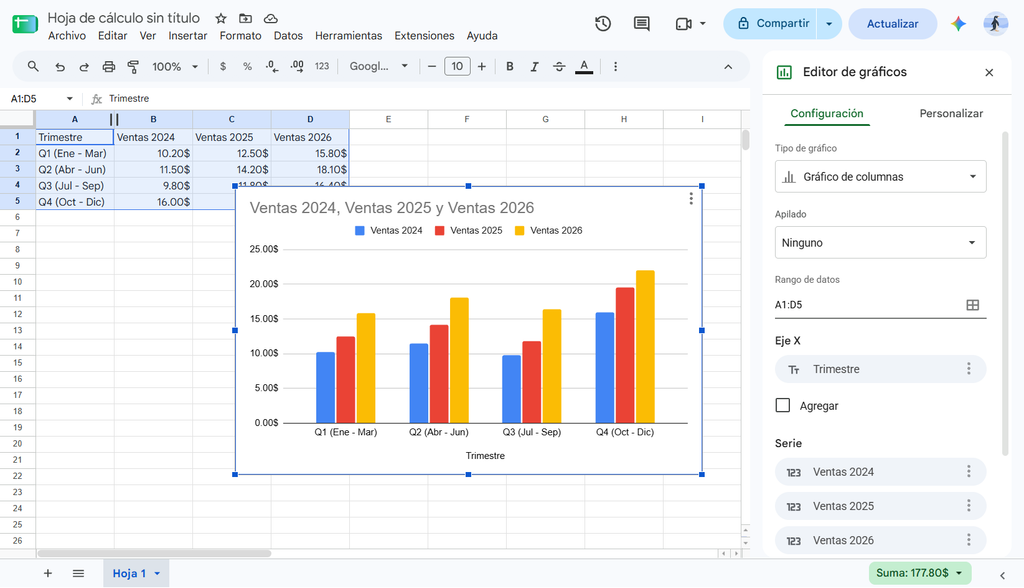Close the chart editor panel

(989, 73)
